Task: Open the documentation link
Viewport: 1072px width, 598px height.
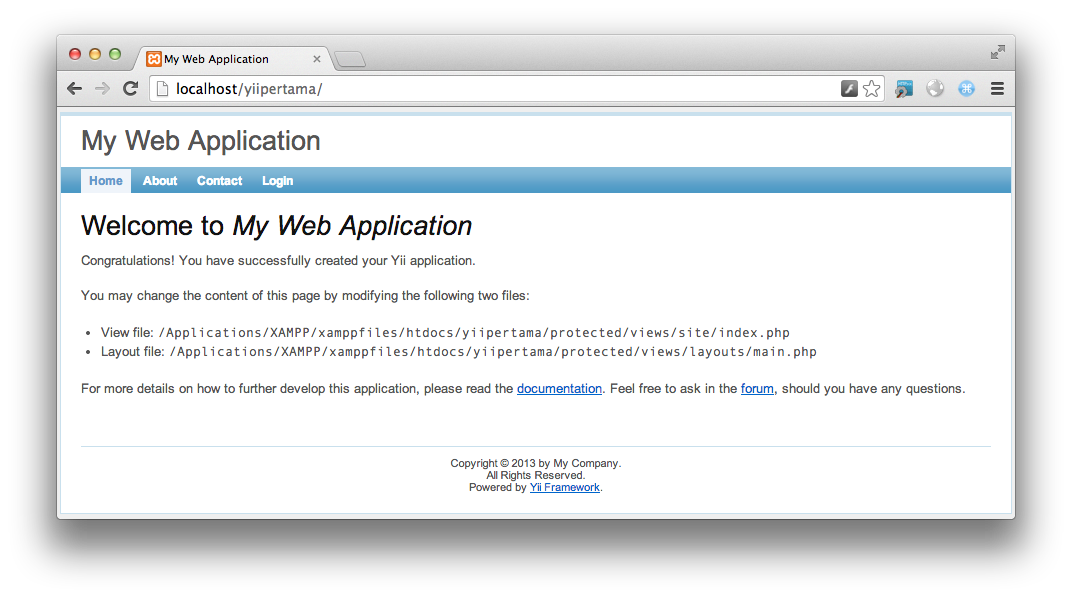Action: pyautogui.click(x=559, y=388)
